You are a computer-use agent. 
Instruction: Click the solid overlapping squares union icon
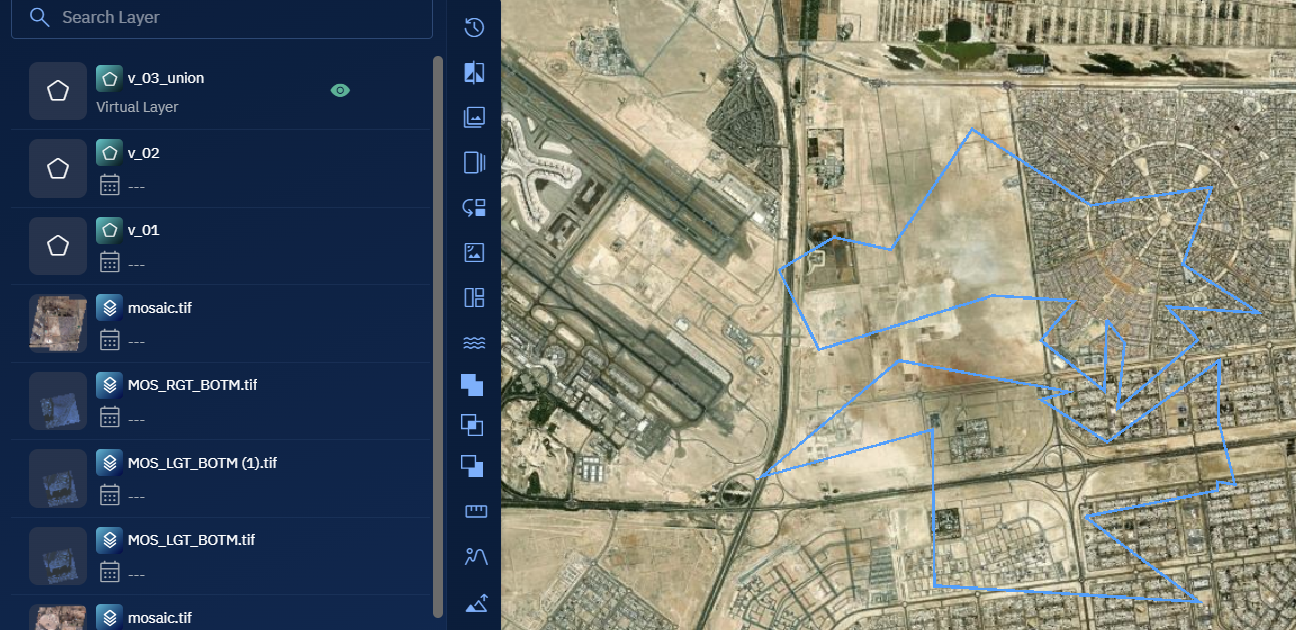[x=472, y=384]
